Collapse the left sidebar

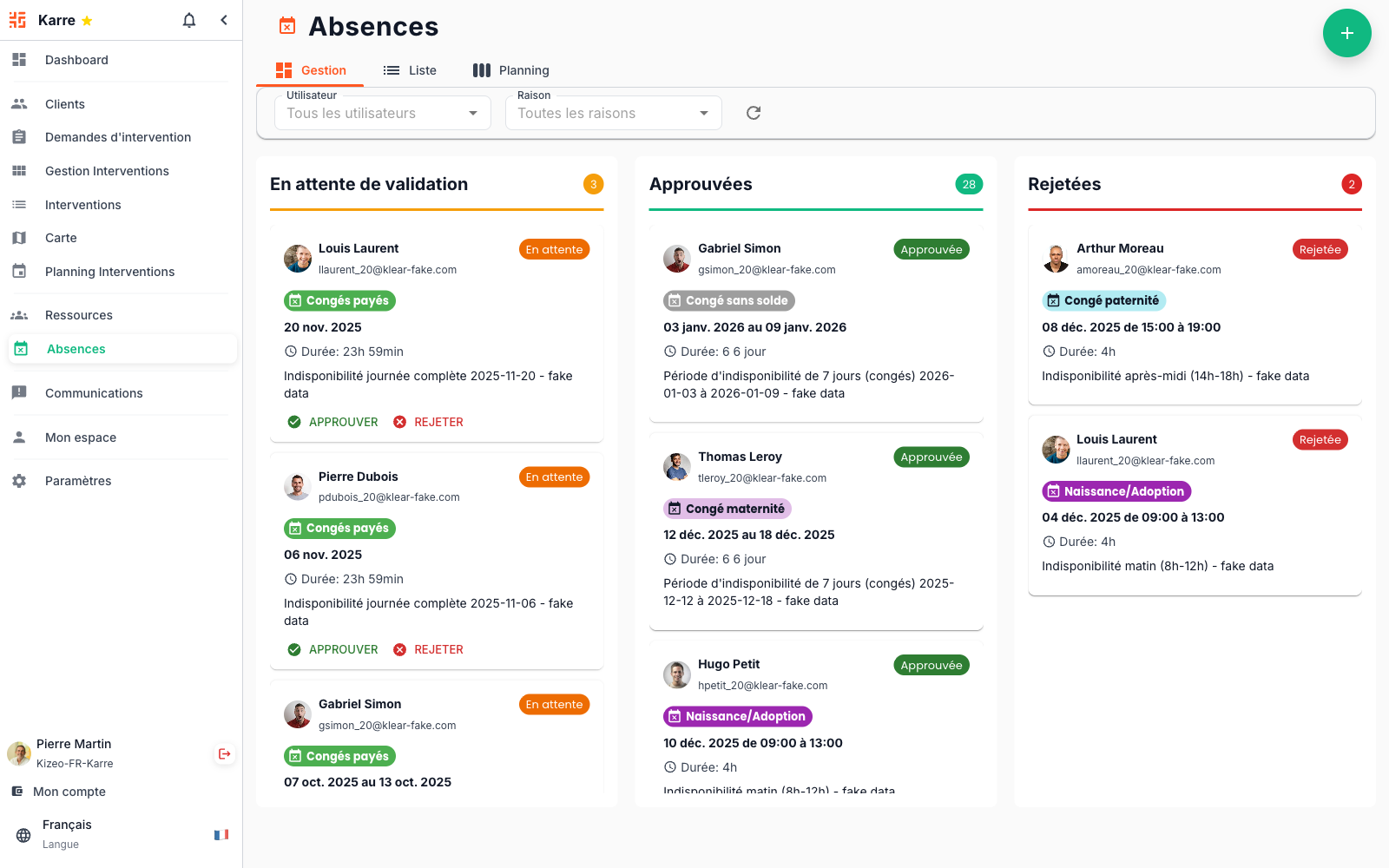pos(224,20)
